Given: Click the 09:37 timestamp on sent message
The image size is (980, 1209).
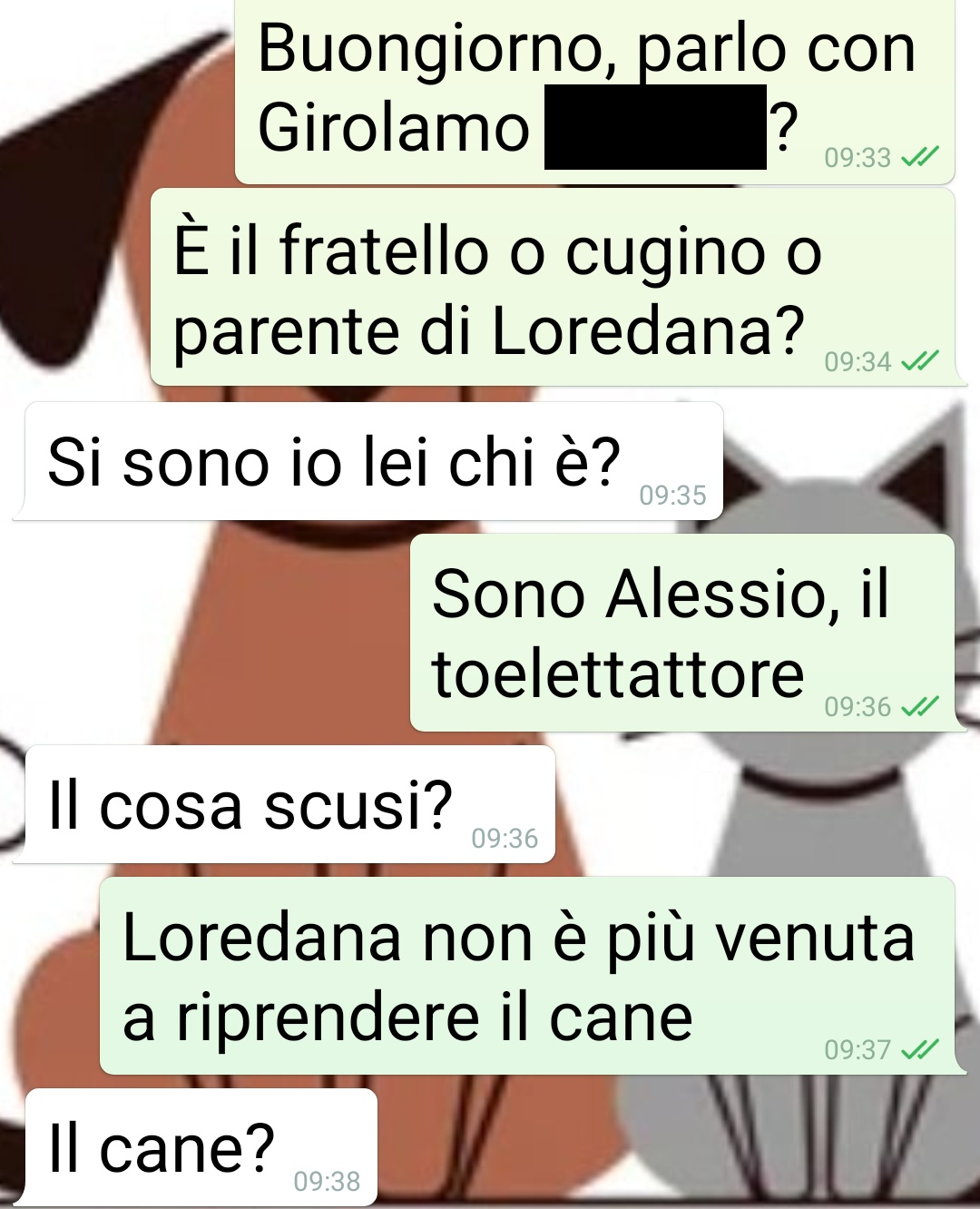Looking at the screenshot, I should (x=857, y=1050).
